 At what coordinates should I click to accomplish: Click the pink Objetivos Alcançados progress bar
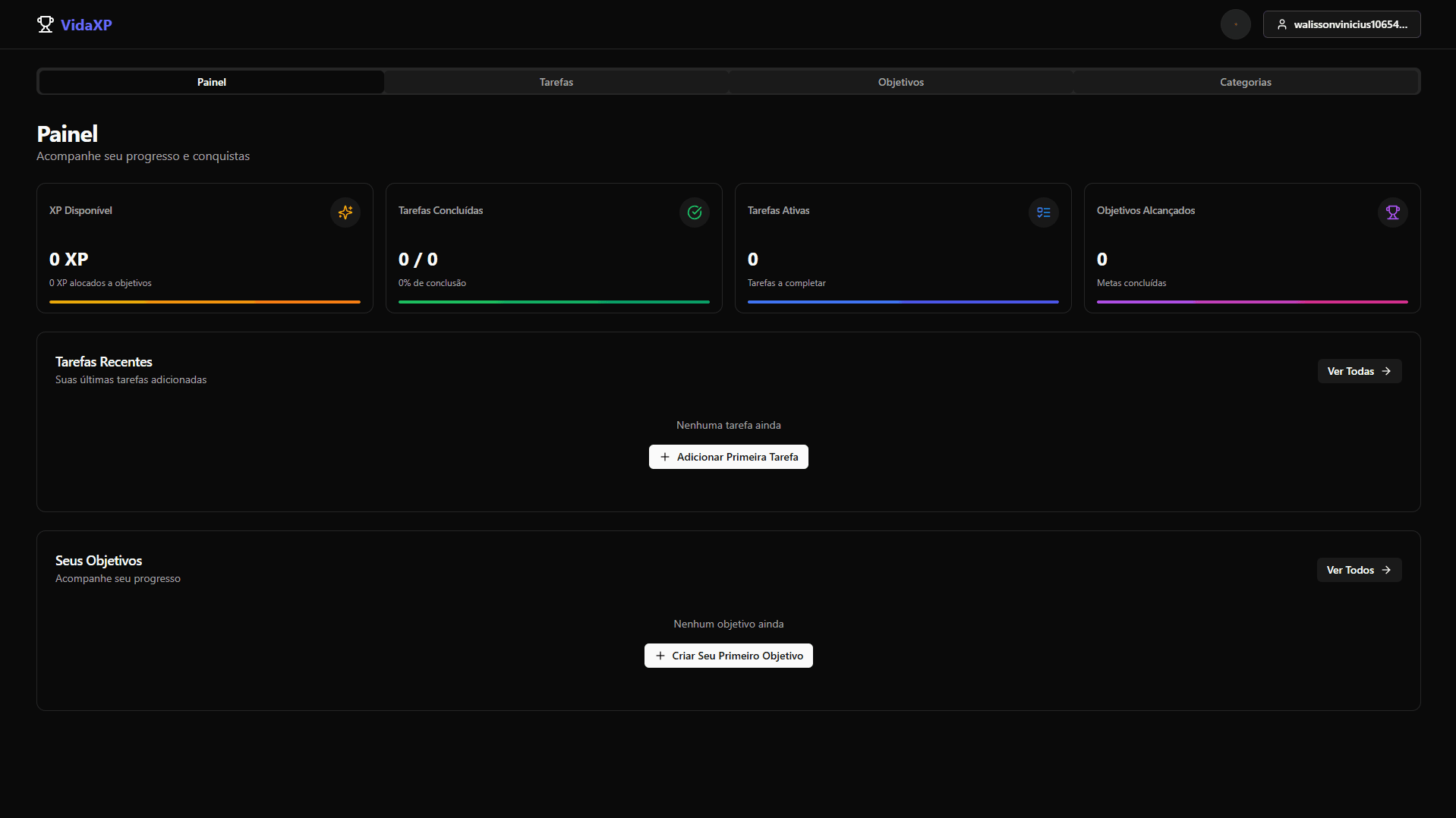point(1253,302)
